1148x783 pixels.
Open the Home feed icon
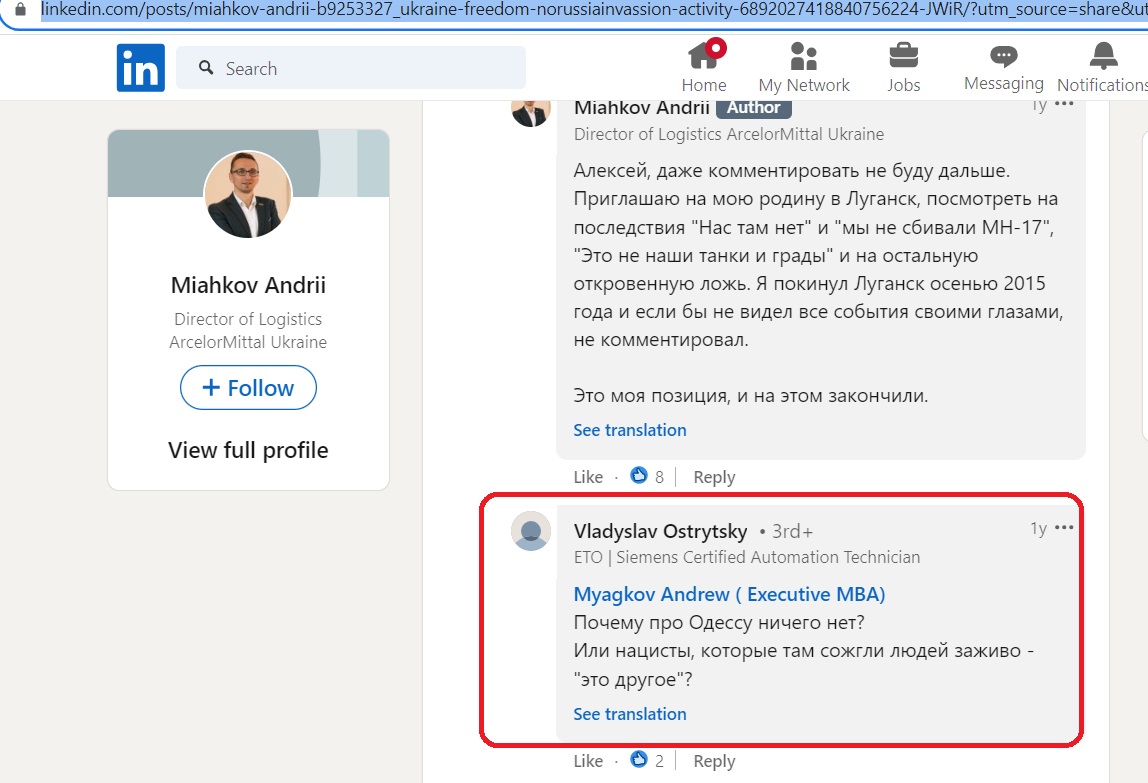[705, 56]
